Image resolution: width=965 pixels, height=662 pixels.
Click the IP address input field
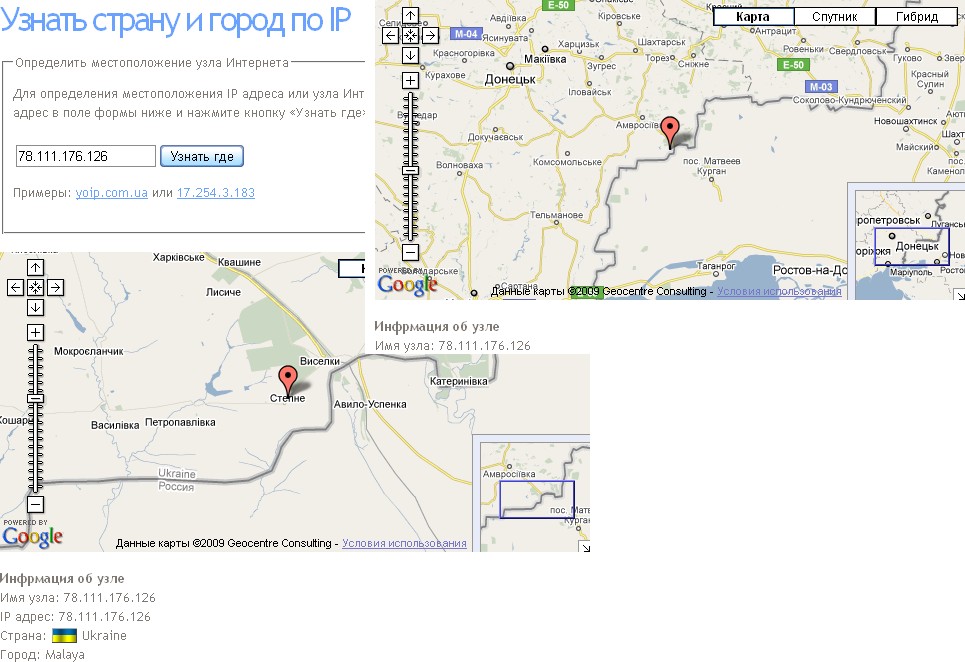click(86, 156)
